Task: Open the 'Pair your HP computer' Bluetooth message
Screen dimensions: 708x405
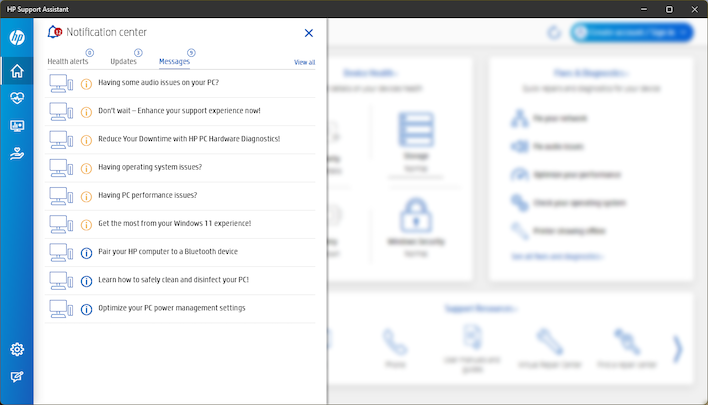Action: (x=167, y=251)
